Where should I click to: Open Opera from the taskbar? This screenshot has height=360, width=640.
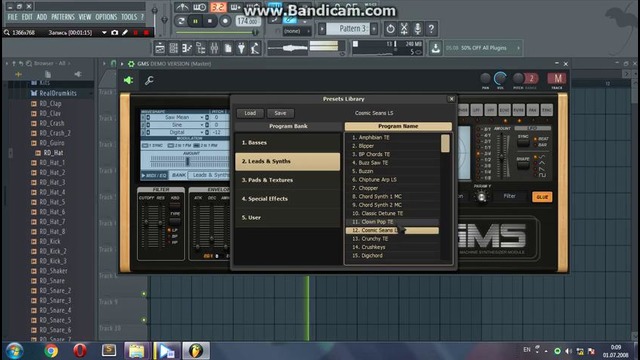pos(80,351)
